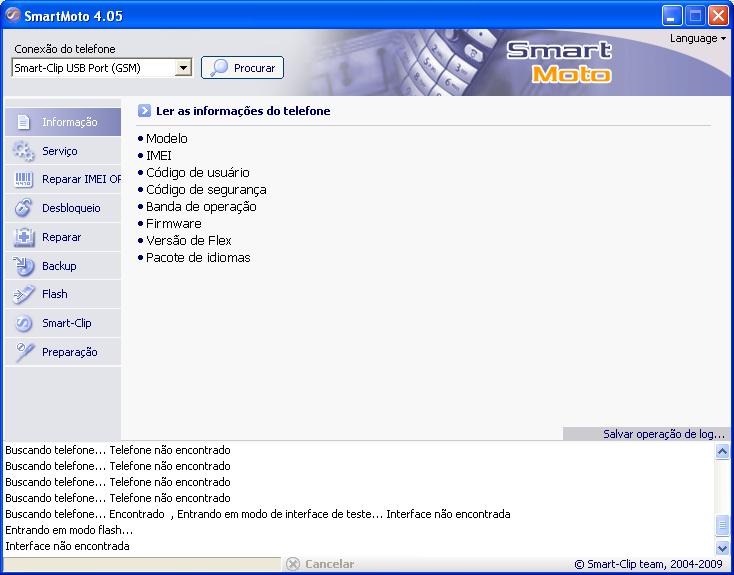734x575 pixels.
Task: Click the Reparar first-aid kit icon
Action: [23, 237]
